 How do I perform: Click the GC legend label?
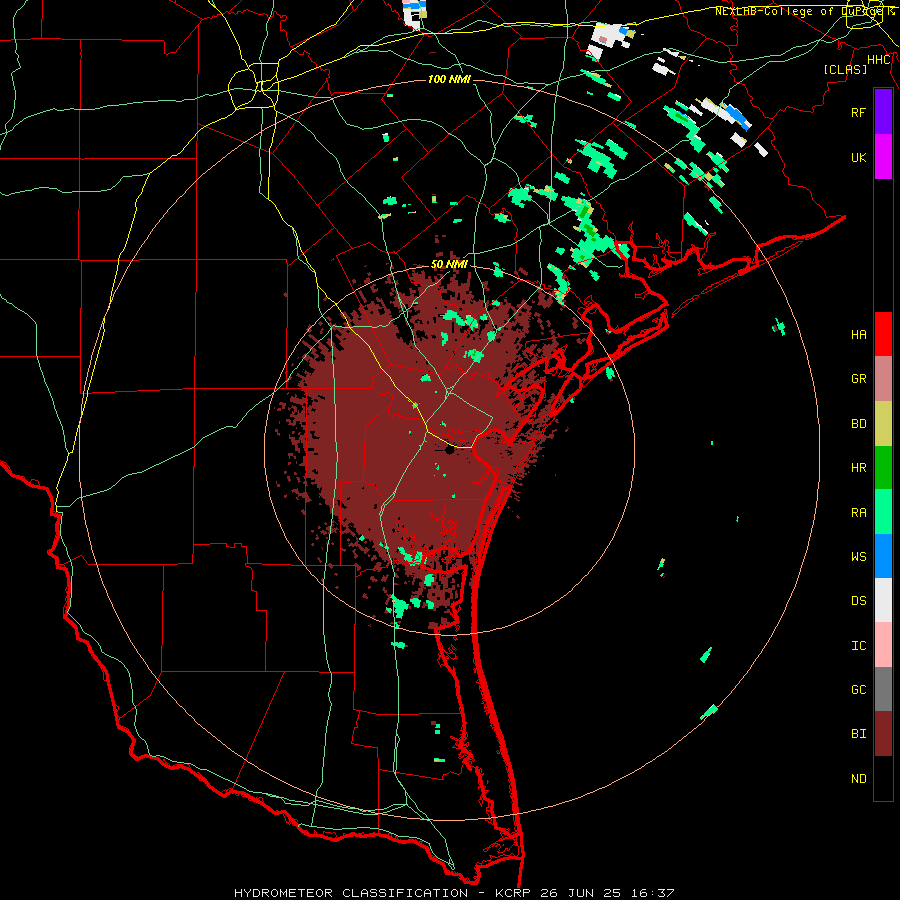click(x=859, y=690)
